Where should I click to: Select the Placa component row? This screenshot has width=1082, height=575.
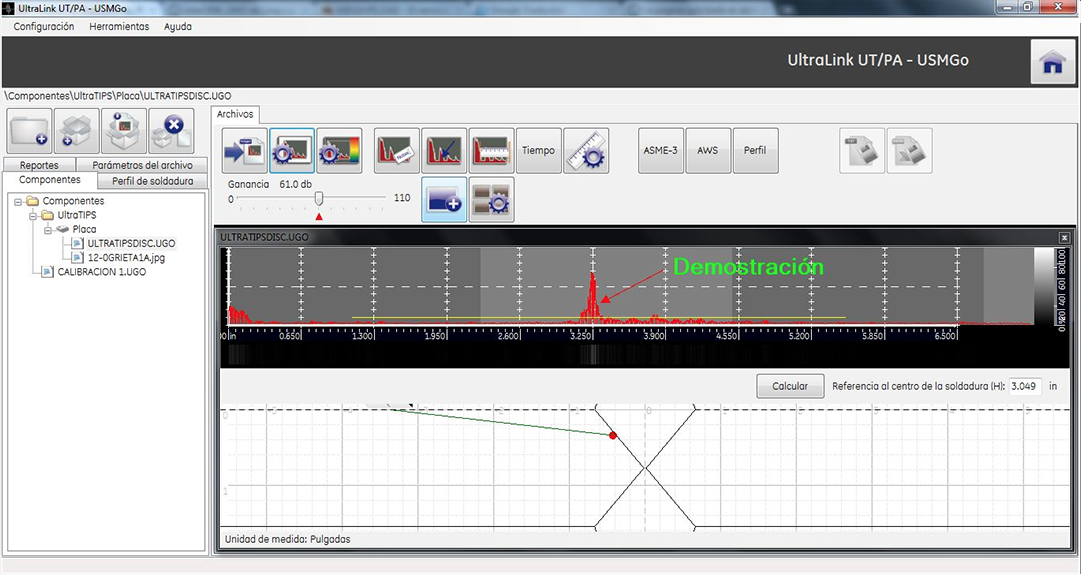84,229
